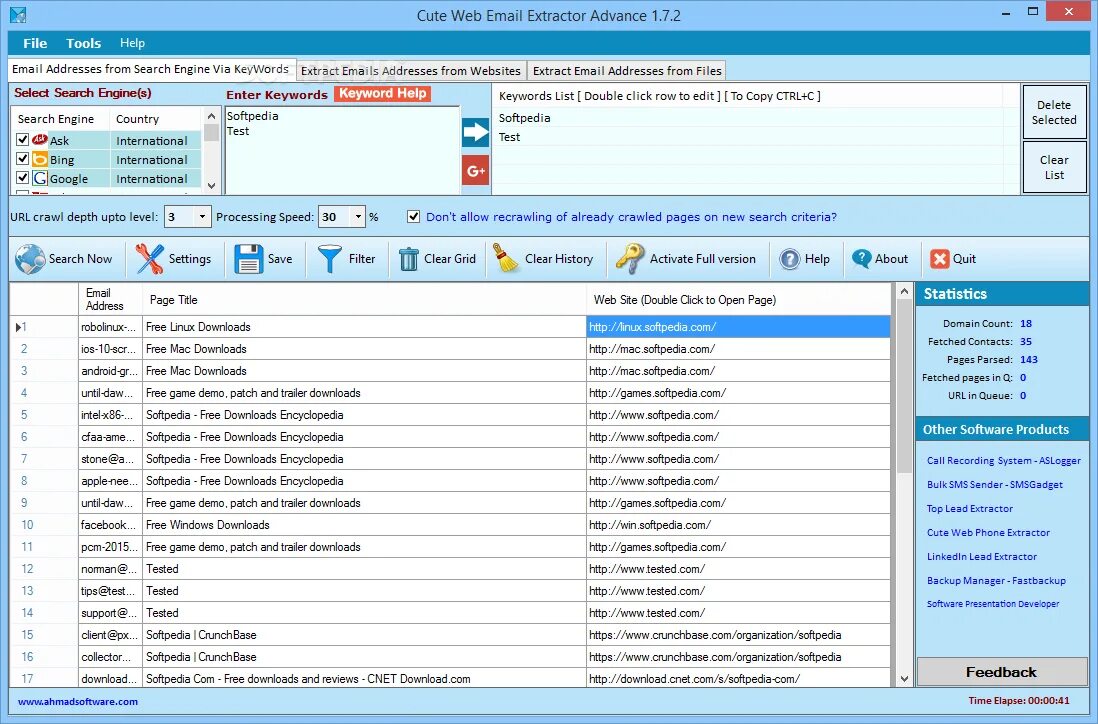Open the Top Lead Extractor link
1098x724 pixels.
970,508
